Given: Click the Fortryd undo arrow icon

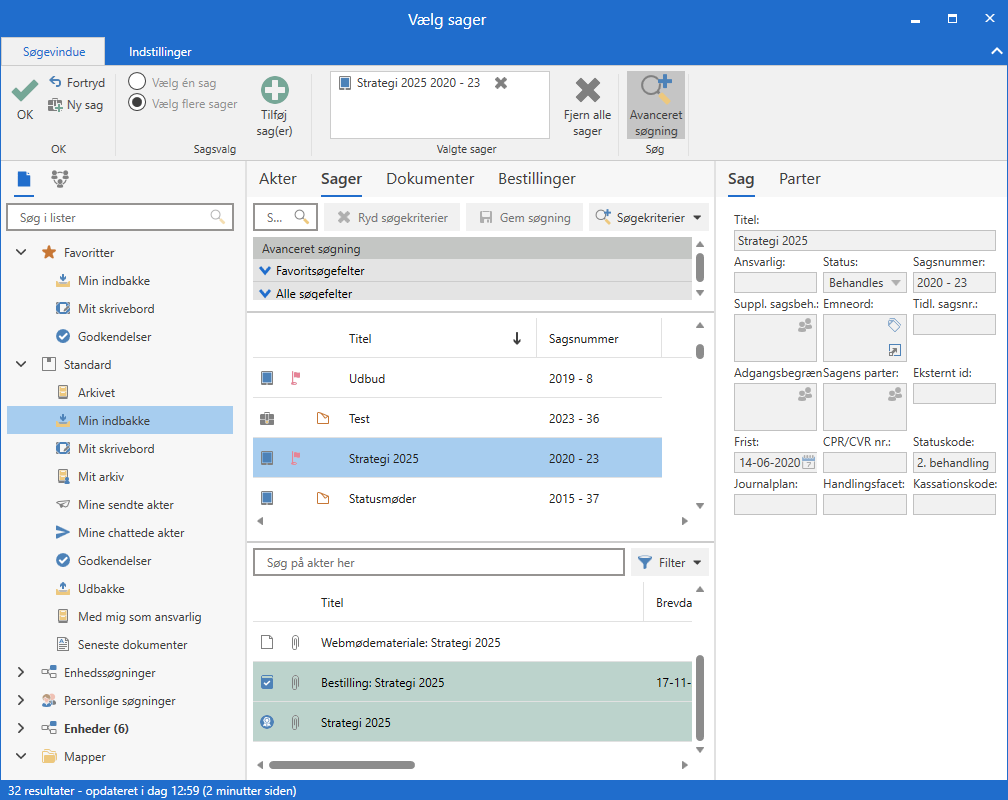Looking at the screenshot, I should [x=57, y=83].
